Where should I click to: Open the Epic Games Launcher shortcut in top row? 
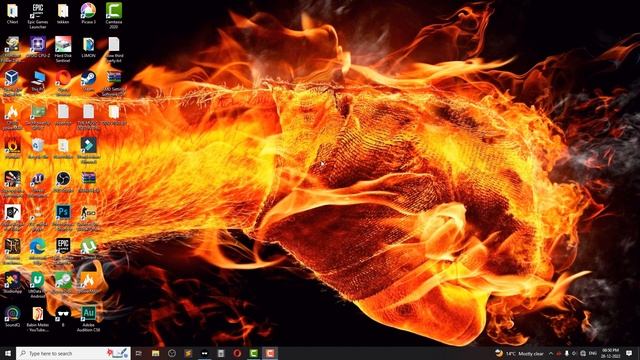click(x=38, y=16)
